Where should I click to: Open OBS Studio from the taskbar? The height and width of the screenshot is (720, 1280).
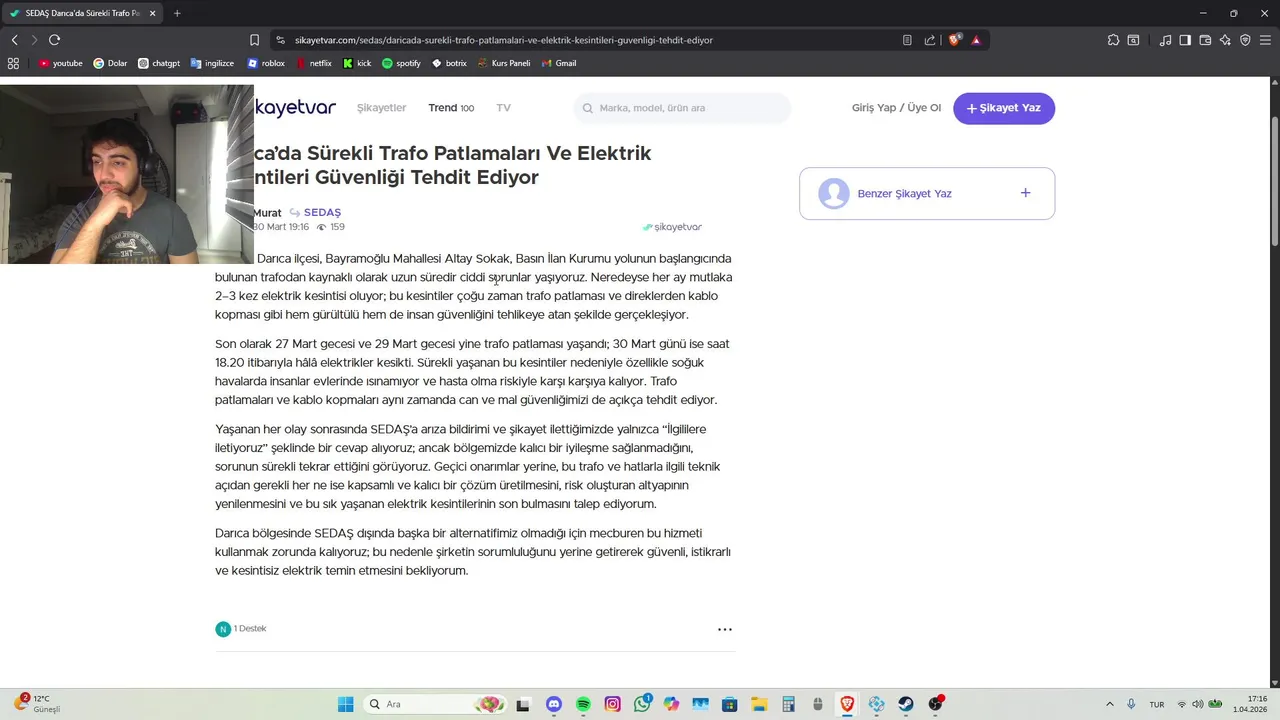click(x=935, y=704)
